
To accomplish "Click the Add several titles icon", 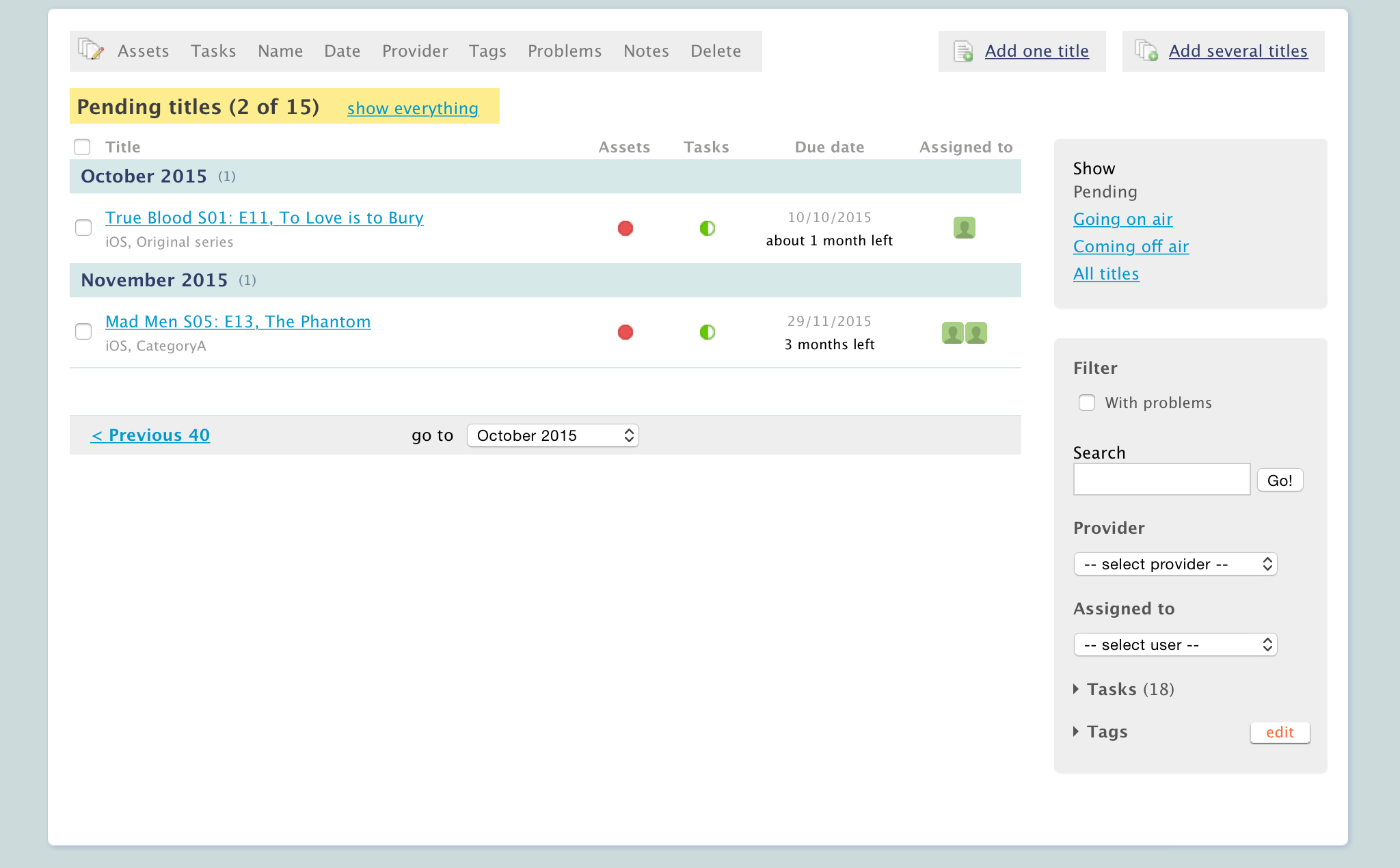I will pyautogui.click(x=1146, y=51).
